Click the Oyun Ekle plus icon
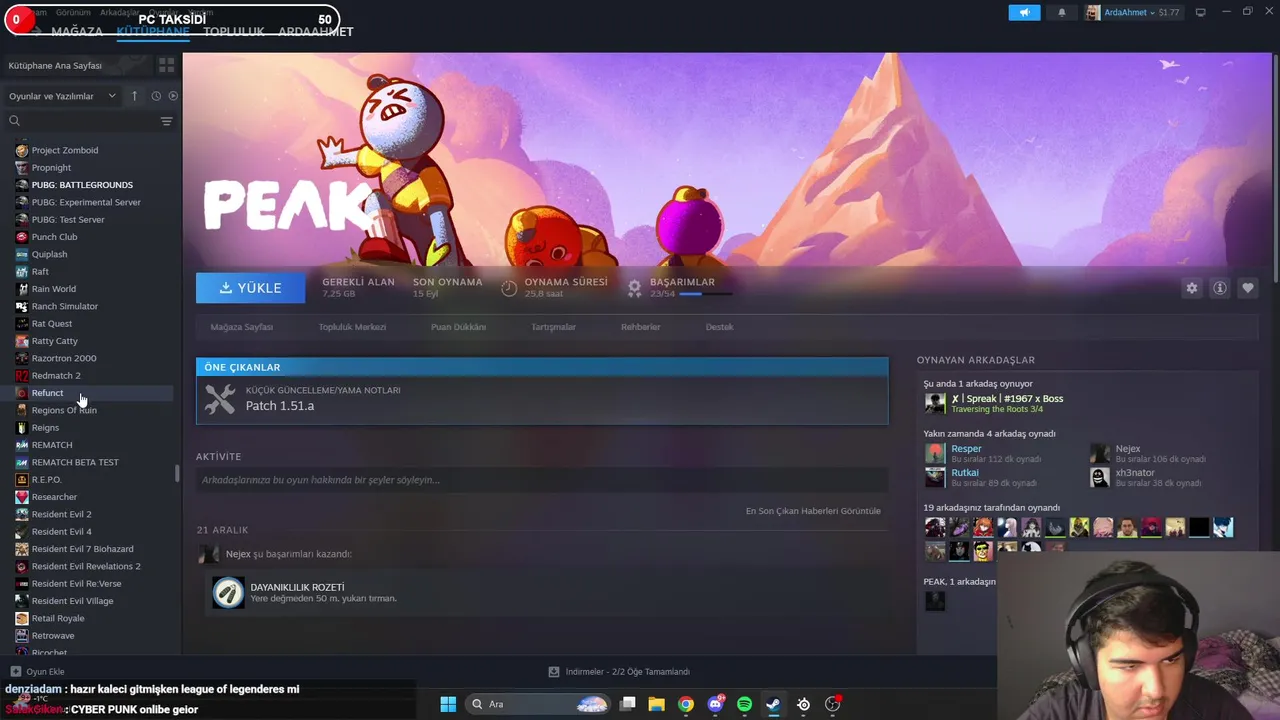This screenshot has height=720, width=1280. coord(15,672)
